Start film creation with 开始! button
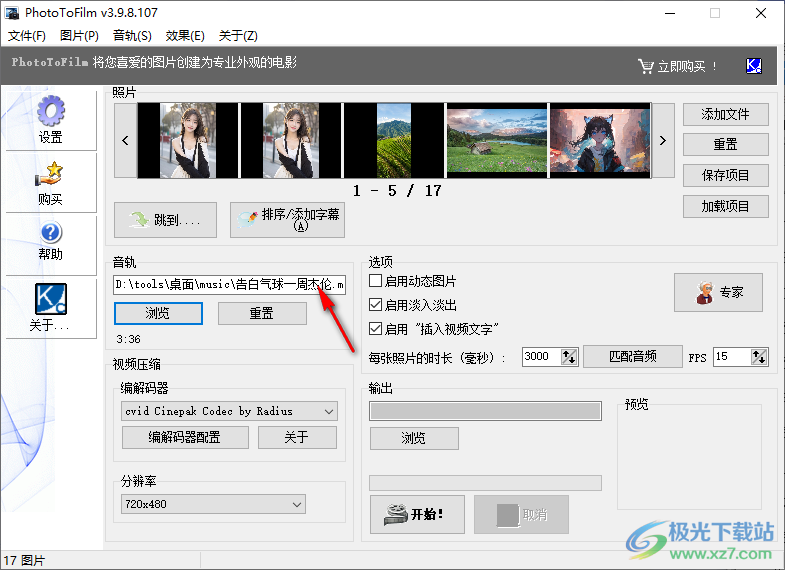The width and height of the screenshot is (785, 570). coord(417,514)
